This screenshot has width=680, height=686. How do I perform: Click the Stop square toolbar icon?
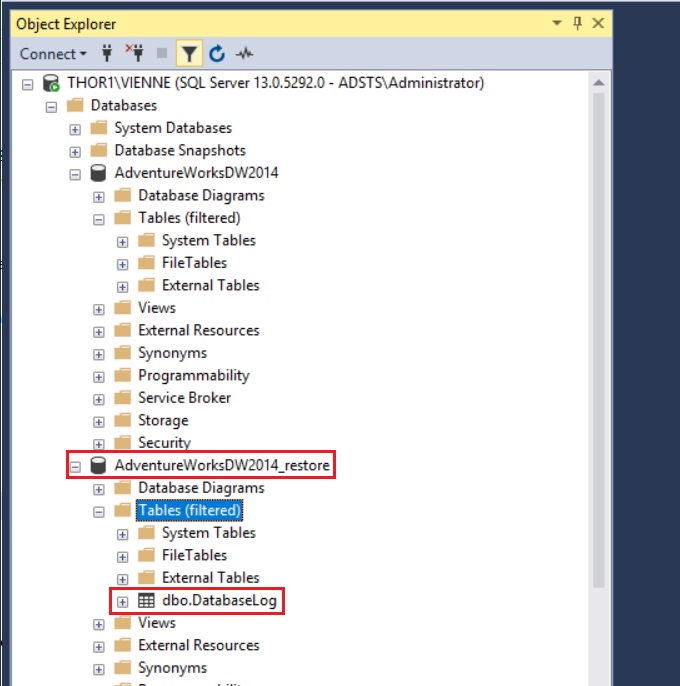click(x=162, y=53)
